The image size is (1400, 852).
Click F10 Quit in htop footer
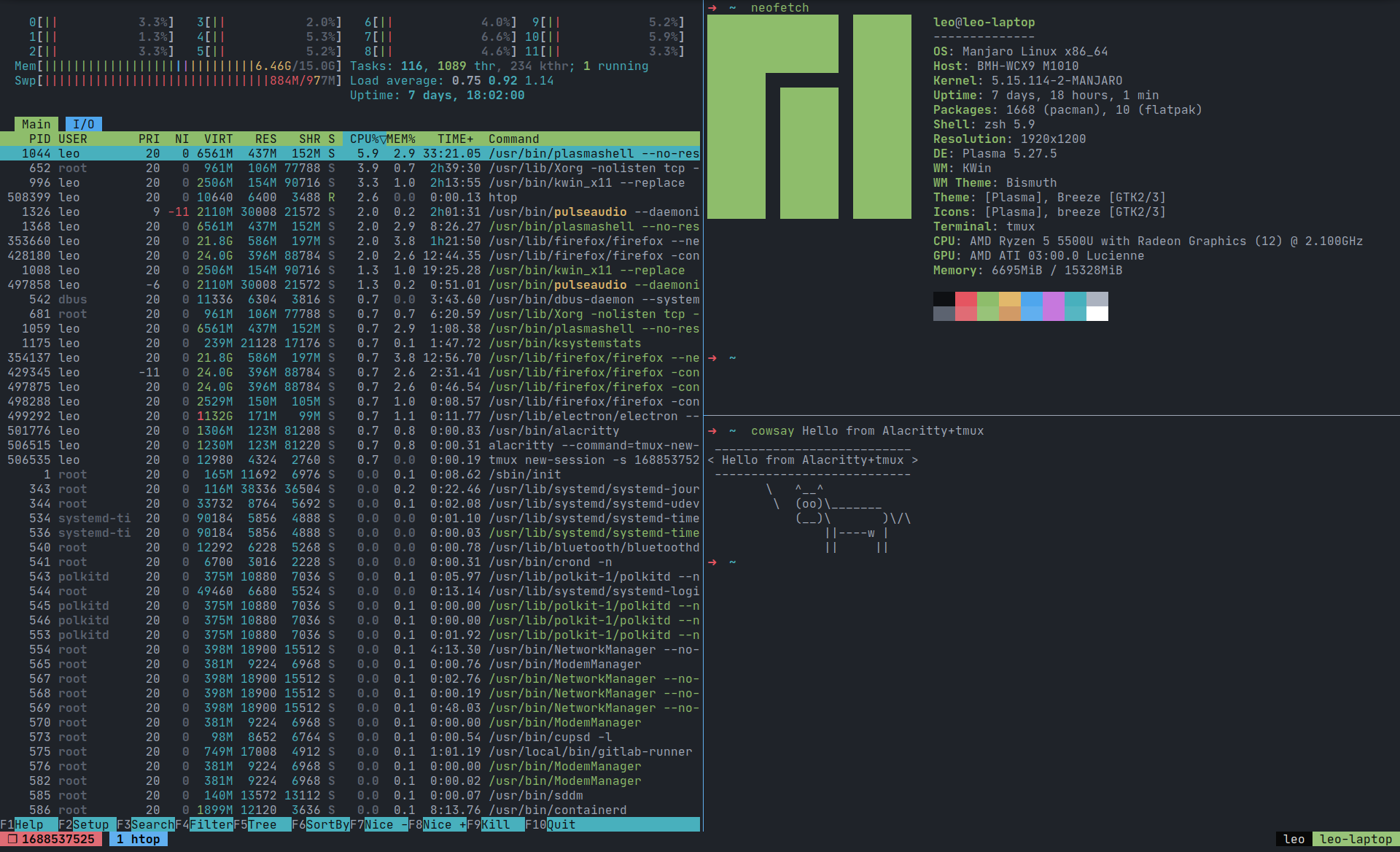click(x=551, y=824)
